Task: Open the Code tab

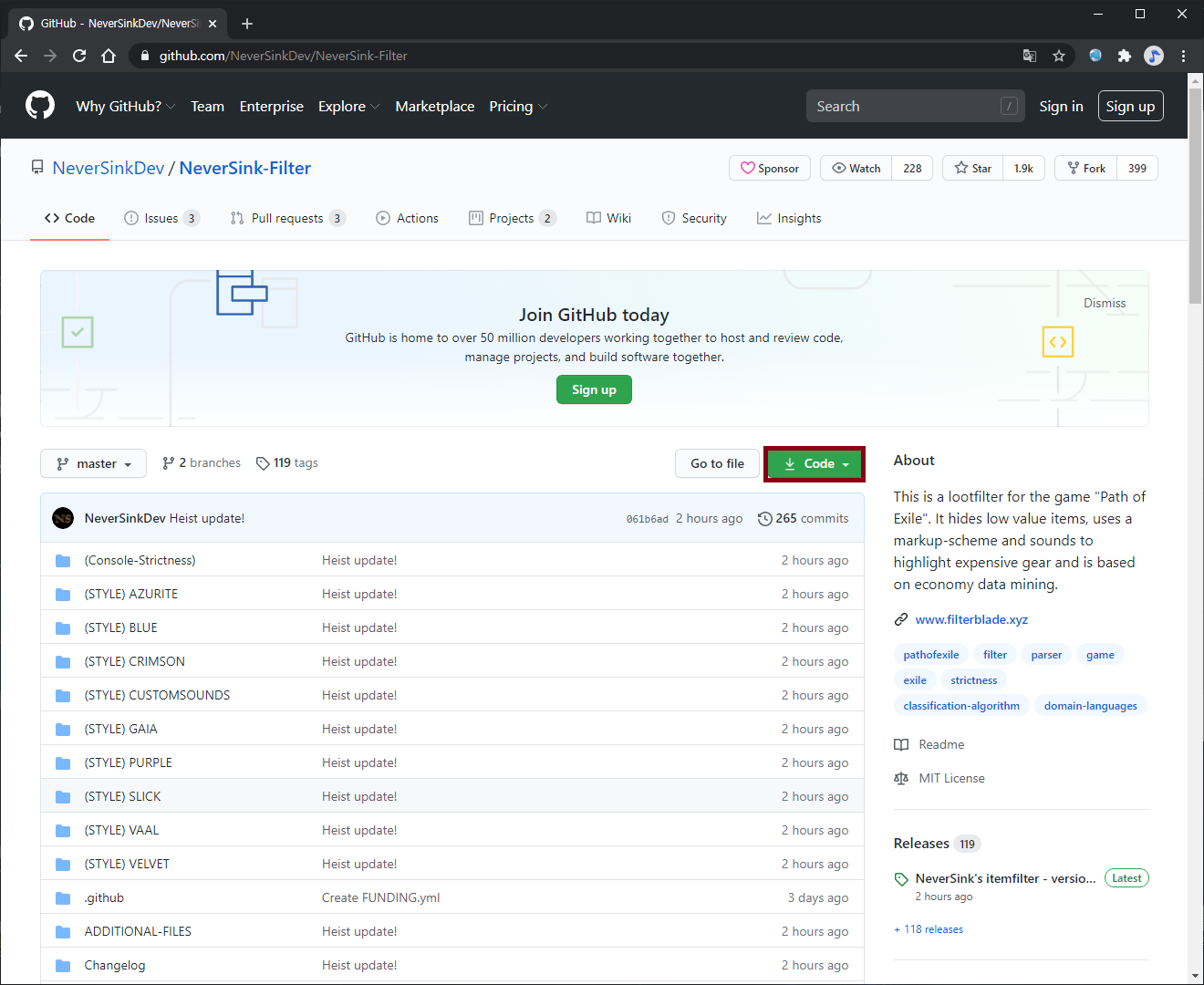Action: tap(69, 218)
